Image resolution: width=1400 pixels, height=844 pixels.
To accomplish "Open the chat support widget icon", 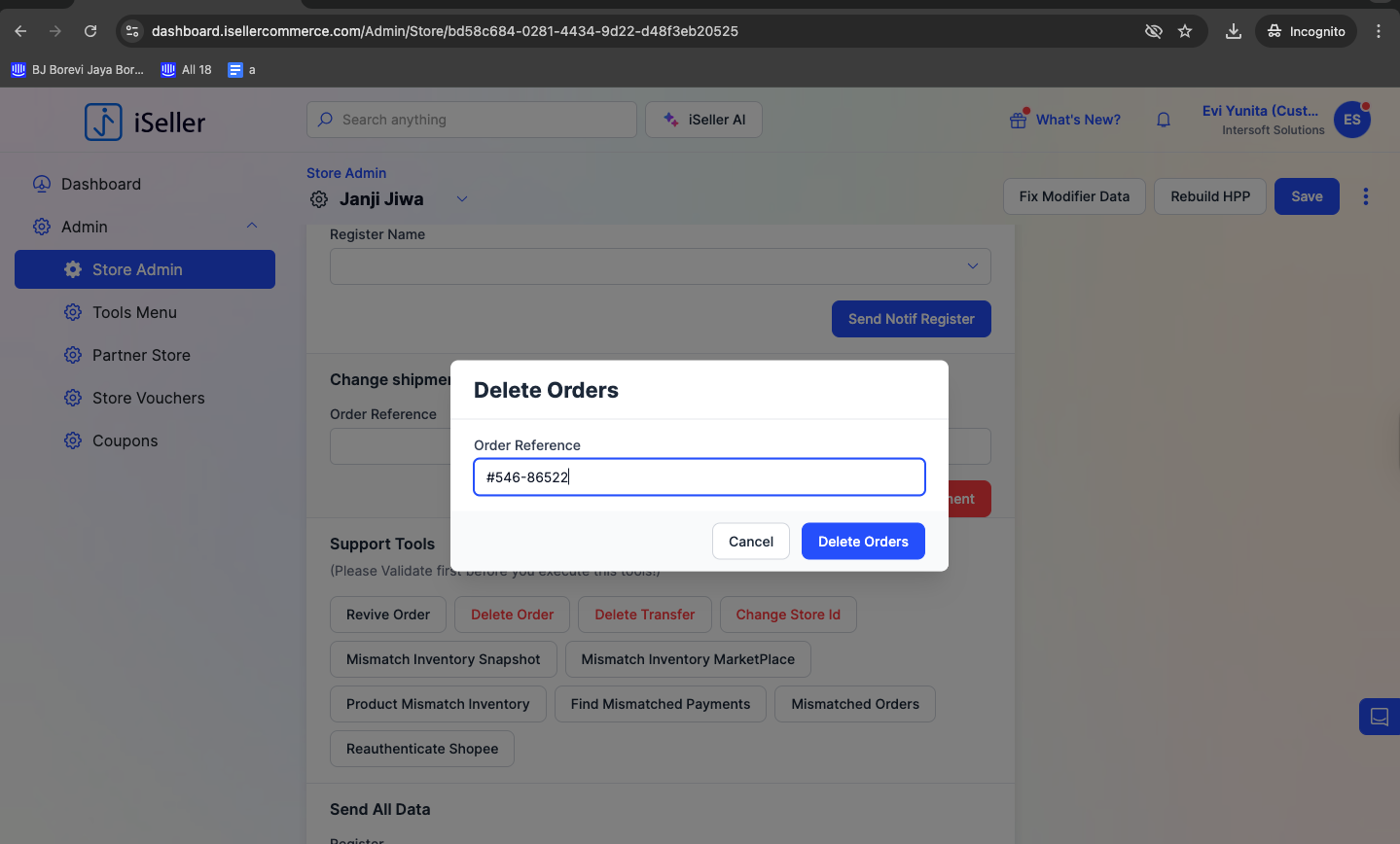I will [x=1379, y=717].
